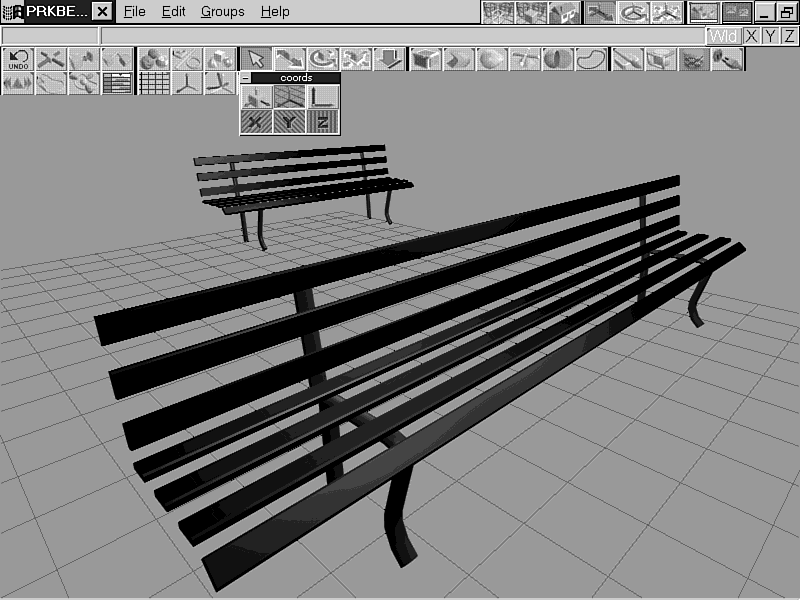Click the Eye Rotate view icon

tap(633, 12)
